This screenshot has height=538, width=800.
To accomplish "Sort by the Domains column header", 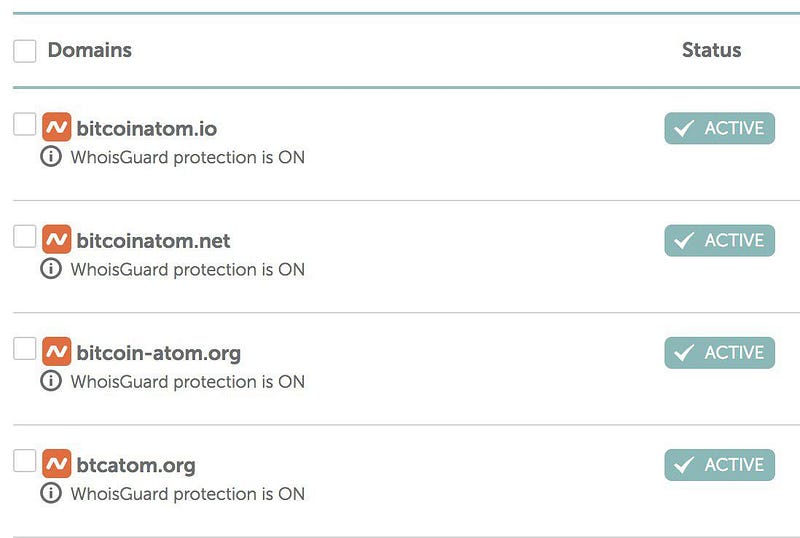I will tap(90, 50).
